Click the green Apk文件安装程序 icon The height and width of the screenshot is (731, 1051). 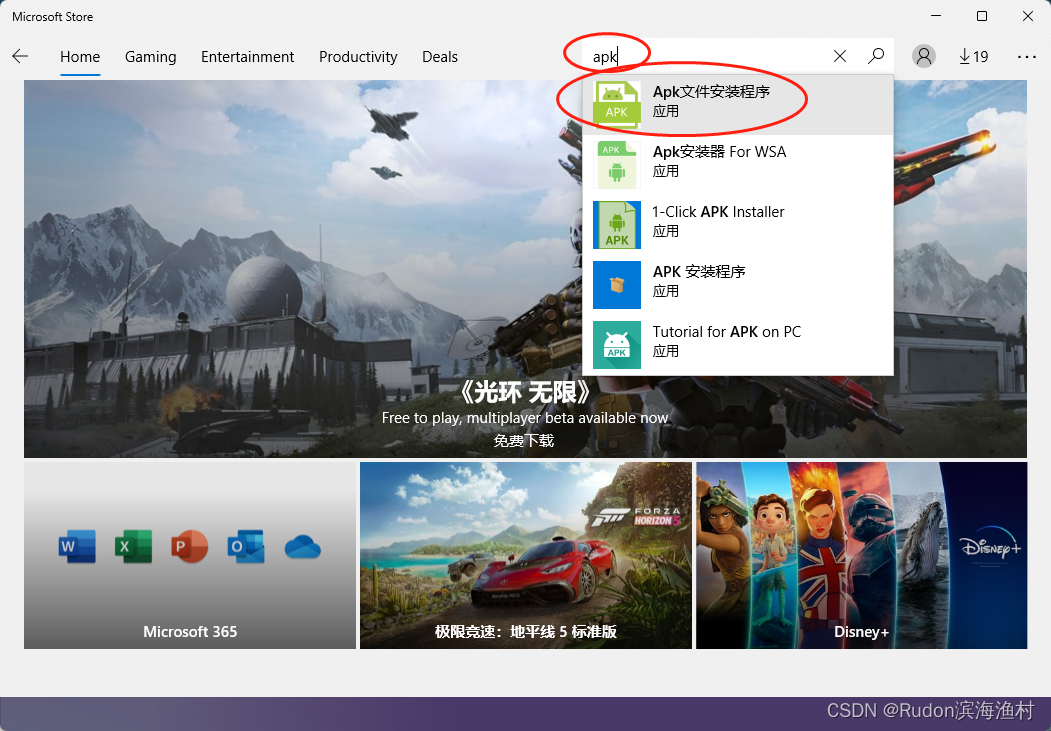(617, 105)
